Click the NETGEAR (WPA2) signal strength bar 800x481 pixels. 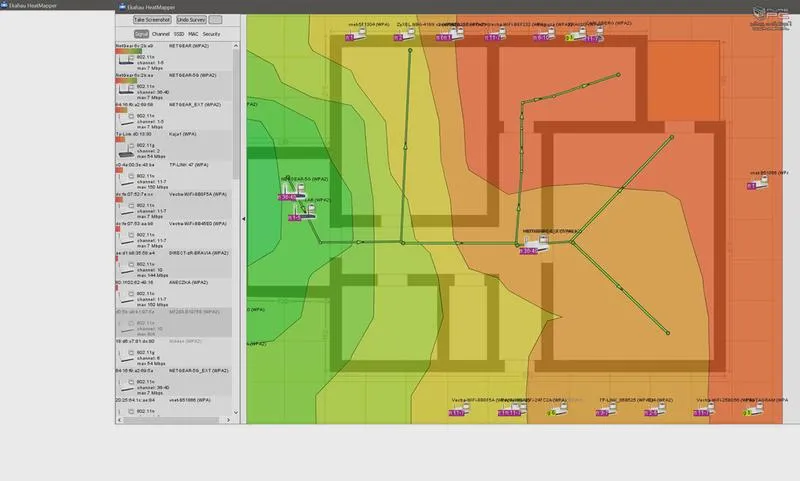(129, 51)
